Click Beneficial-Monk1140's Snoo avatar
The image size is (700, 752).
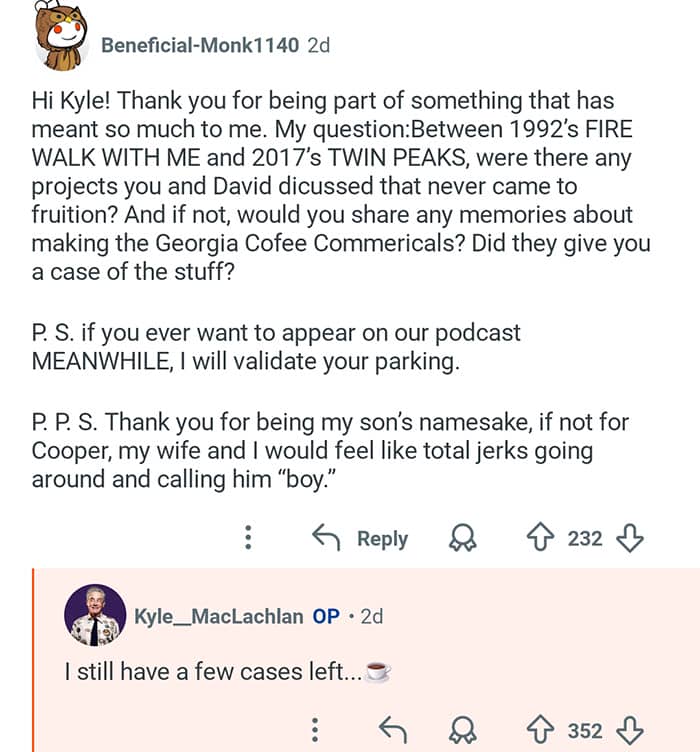pyautogui.click(x=62, y=37)
